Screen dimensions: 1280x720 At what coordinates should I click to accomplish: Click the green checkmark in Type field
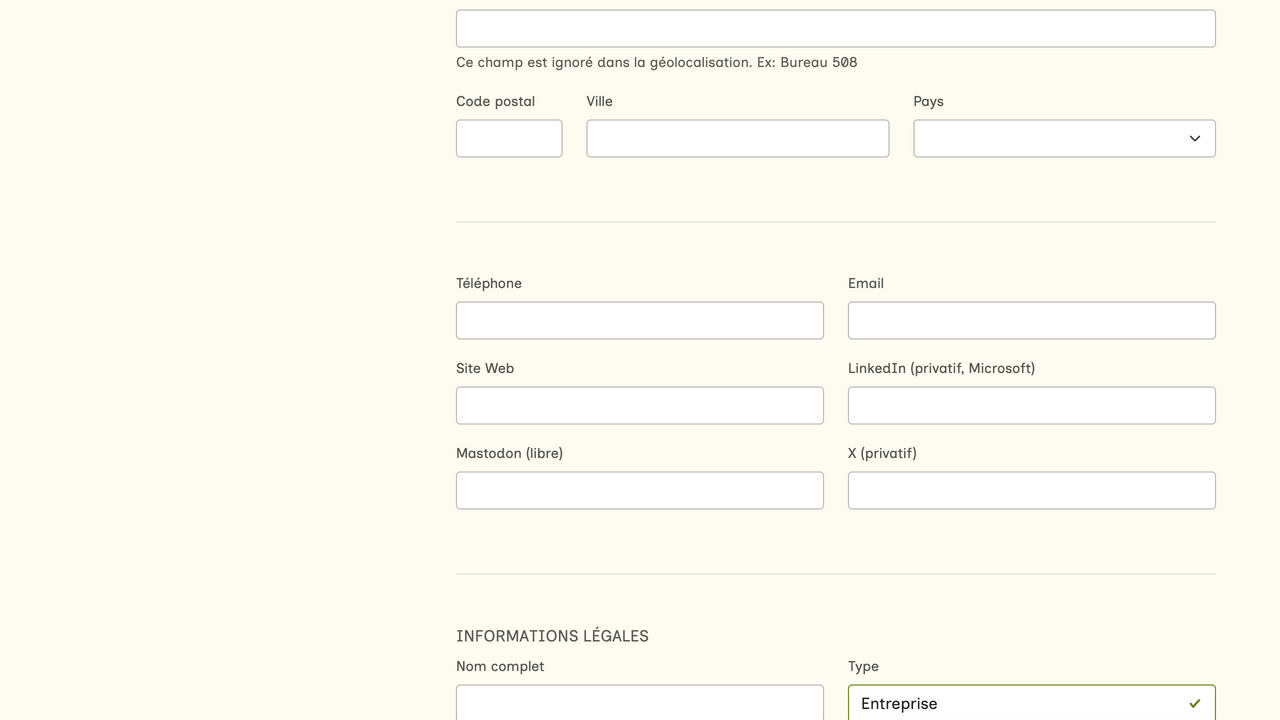(x=1194, y=704)
